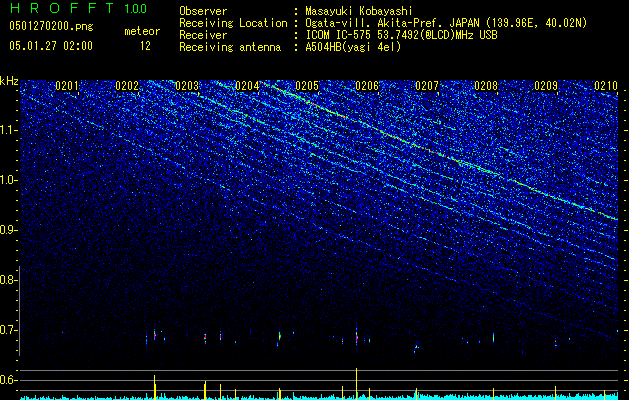Click the 0.9 kHz axis label
The width and height of the screenshot is (629, 400).
coord(9,230)
